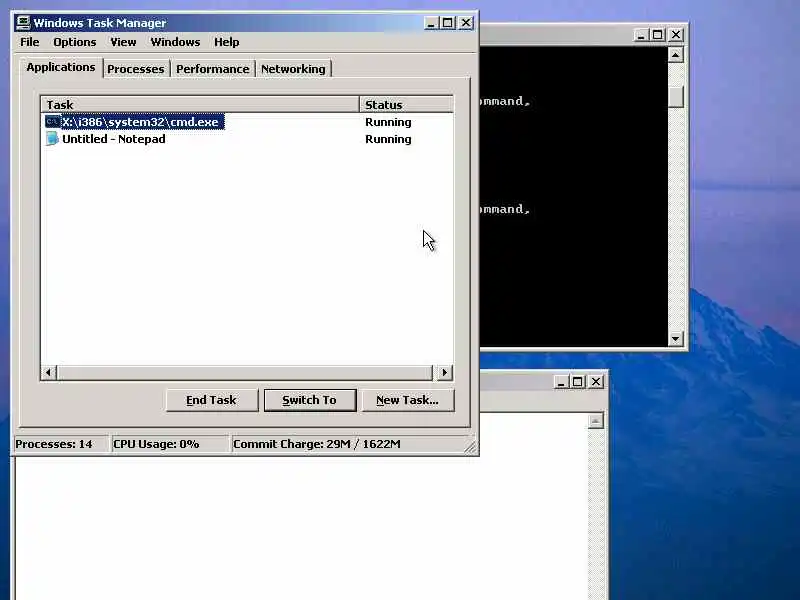Image resolution: width=800 pixels, height=600 pixels.
Task: Close the Task Manager window
Action: coord(466,23)
